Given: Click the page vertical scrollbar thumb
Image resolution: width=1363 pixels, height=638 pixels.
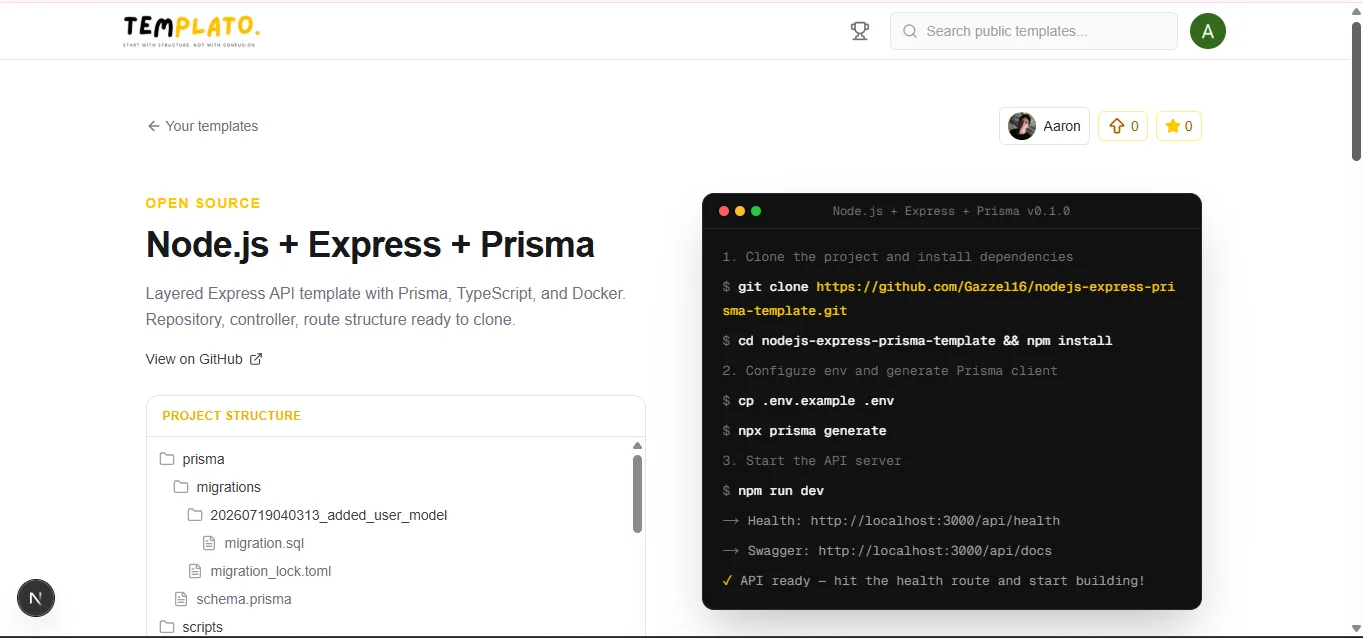Looking at the screenshot, I should (1356, 91).
